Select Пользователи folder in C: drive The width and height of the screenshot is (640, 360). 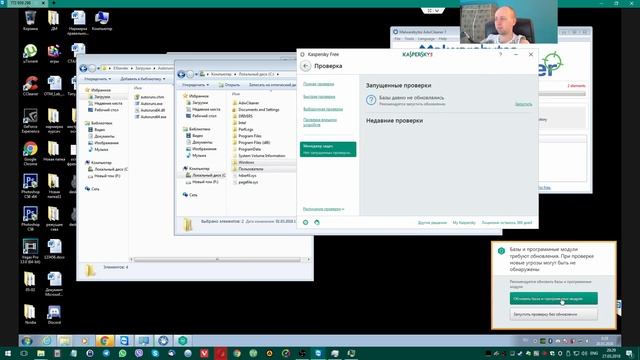(250, 169)
